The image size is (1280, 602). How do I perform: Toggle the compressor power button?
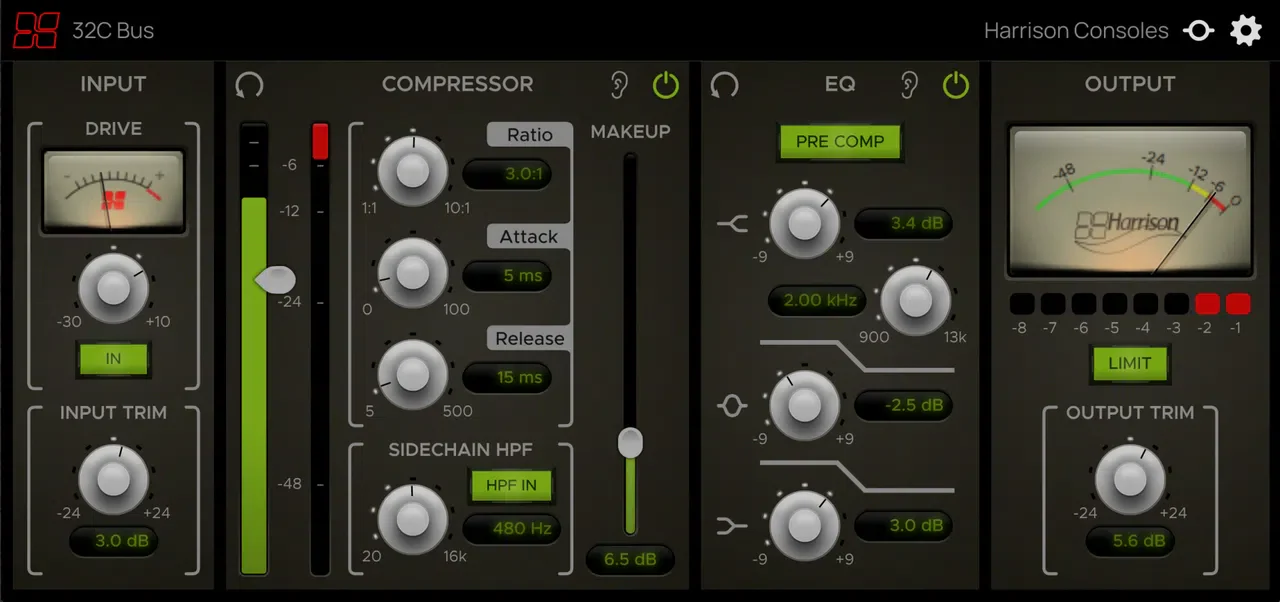[x=666, y=85]
